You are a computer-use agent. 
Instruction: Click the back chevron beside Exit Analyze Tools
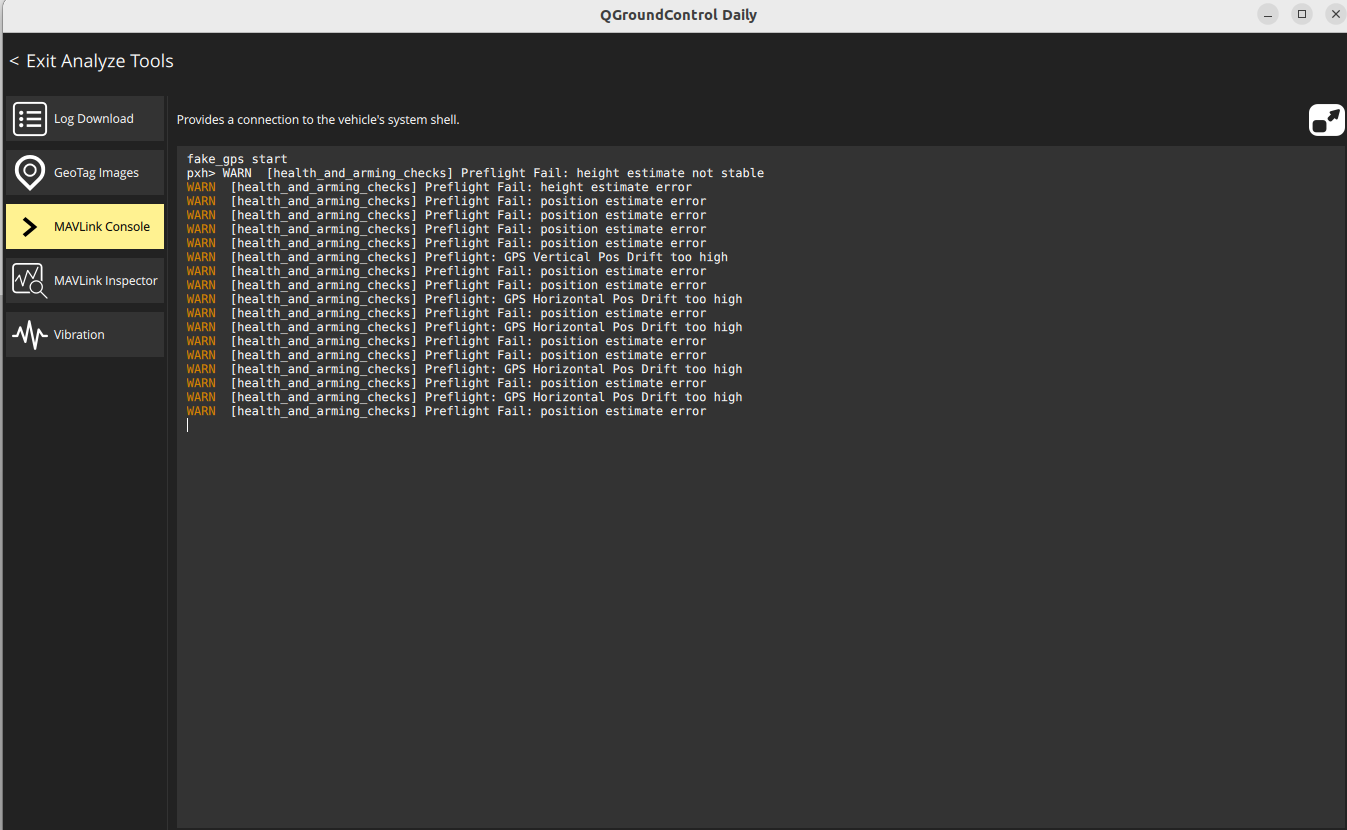14,62
